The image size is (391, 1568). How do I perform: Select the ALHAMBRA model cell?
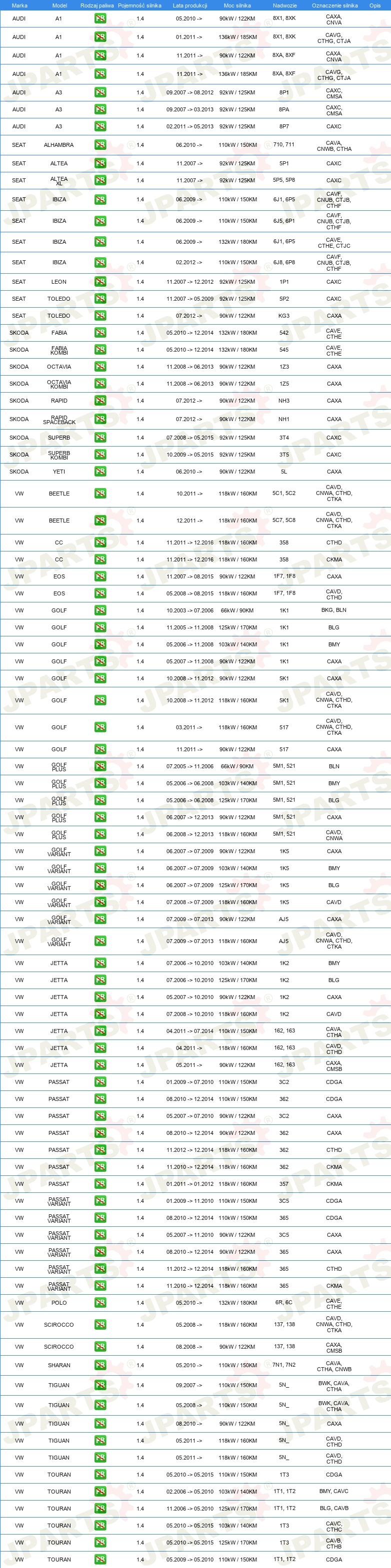(58, 145)
